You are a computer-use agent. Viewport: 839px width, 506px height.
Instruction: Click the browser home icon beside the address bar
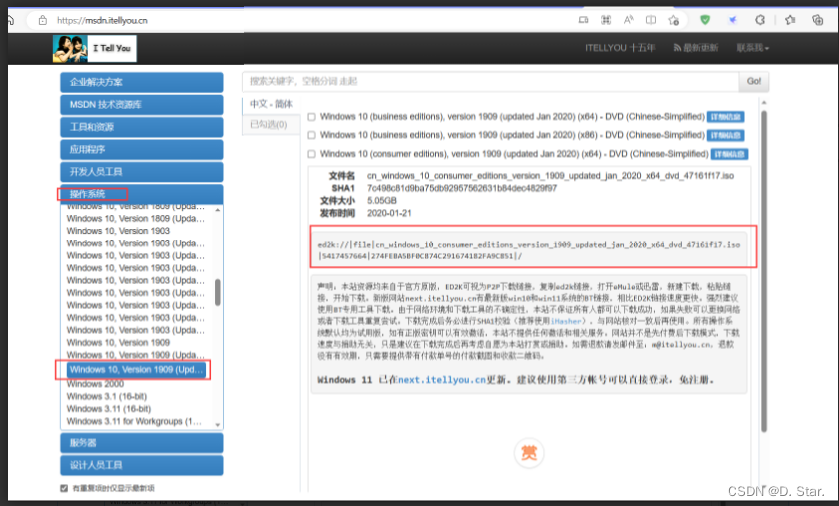[x=10, y=20]
